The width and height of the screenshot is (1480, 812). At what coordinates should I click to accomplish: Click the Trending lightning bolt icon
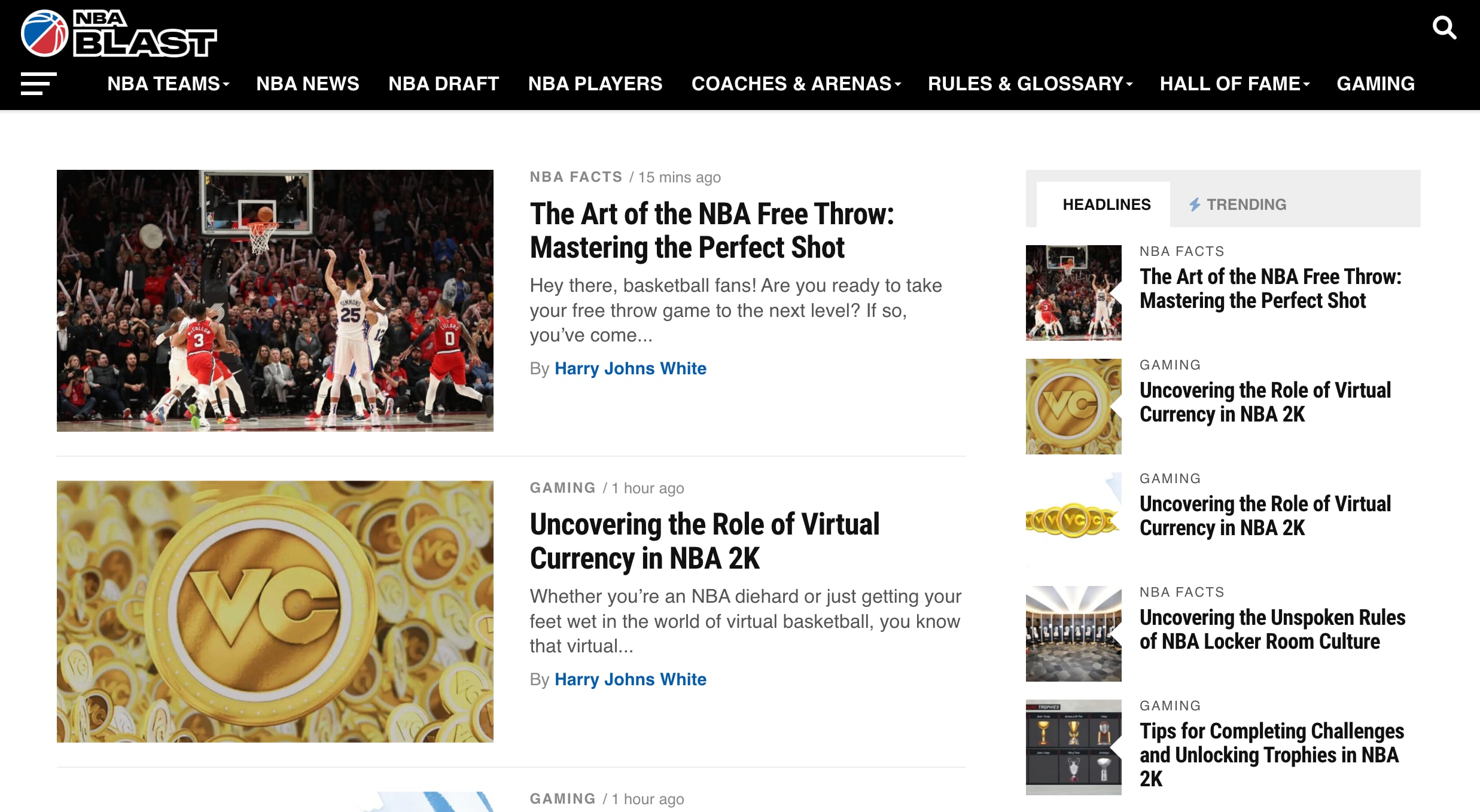1195,204
